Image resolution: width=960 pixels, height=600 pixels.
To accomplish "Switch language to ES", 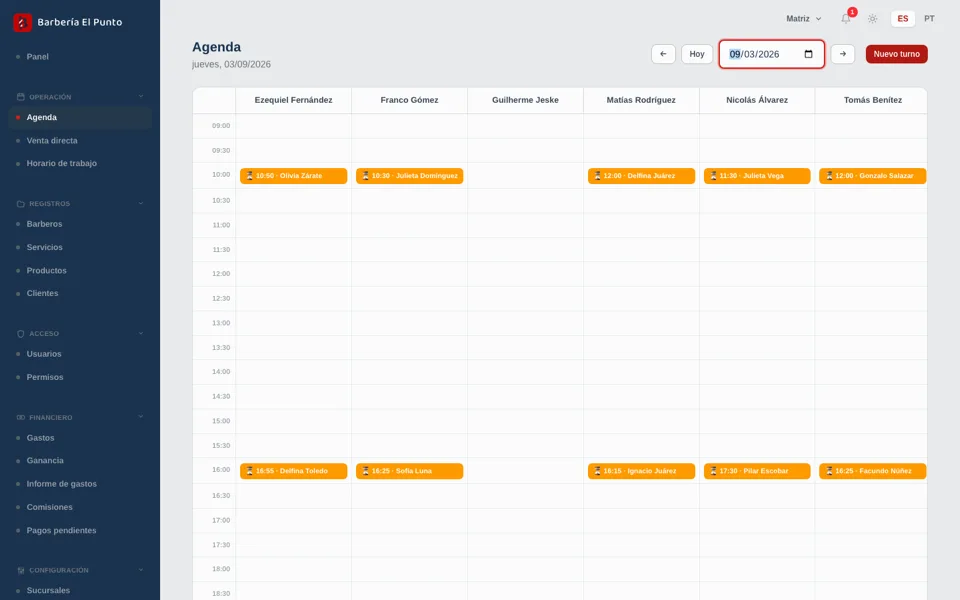I will pyautogui.click(x=902, y=18).
